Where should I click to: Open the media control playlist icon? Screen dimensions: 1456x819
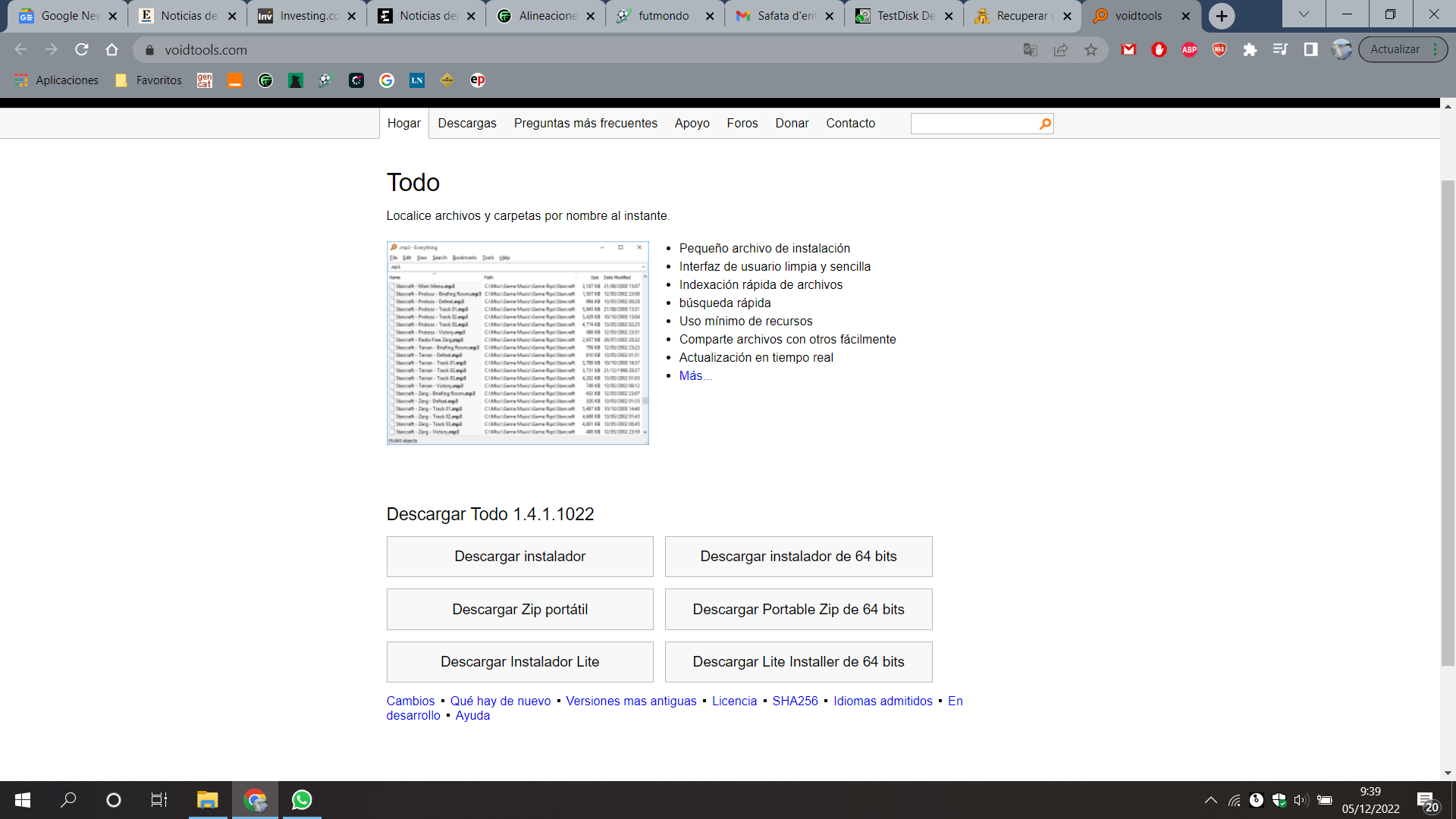(x=1280, y=50)
